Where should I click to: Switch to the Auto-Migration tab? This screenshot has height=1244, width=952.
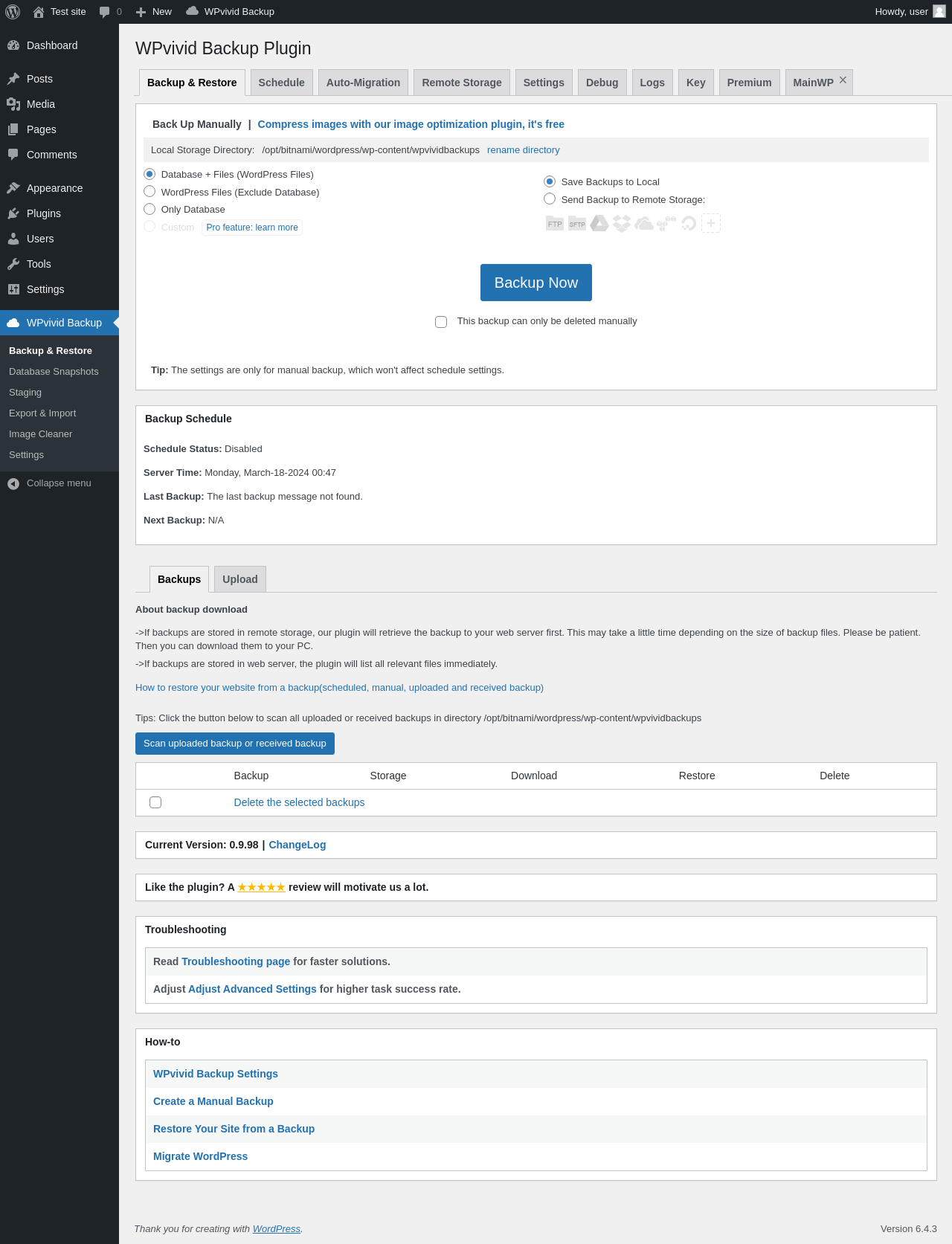click(x=363, y=83)
